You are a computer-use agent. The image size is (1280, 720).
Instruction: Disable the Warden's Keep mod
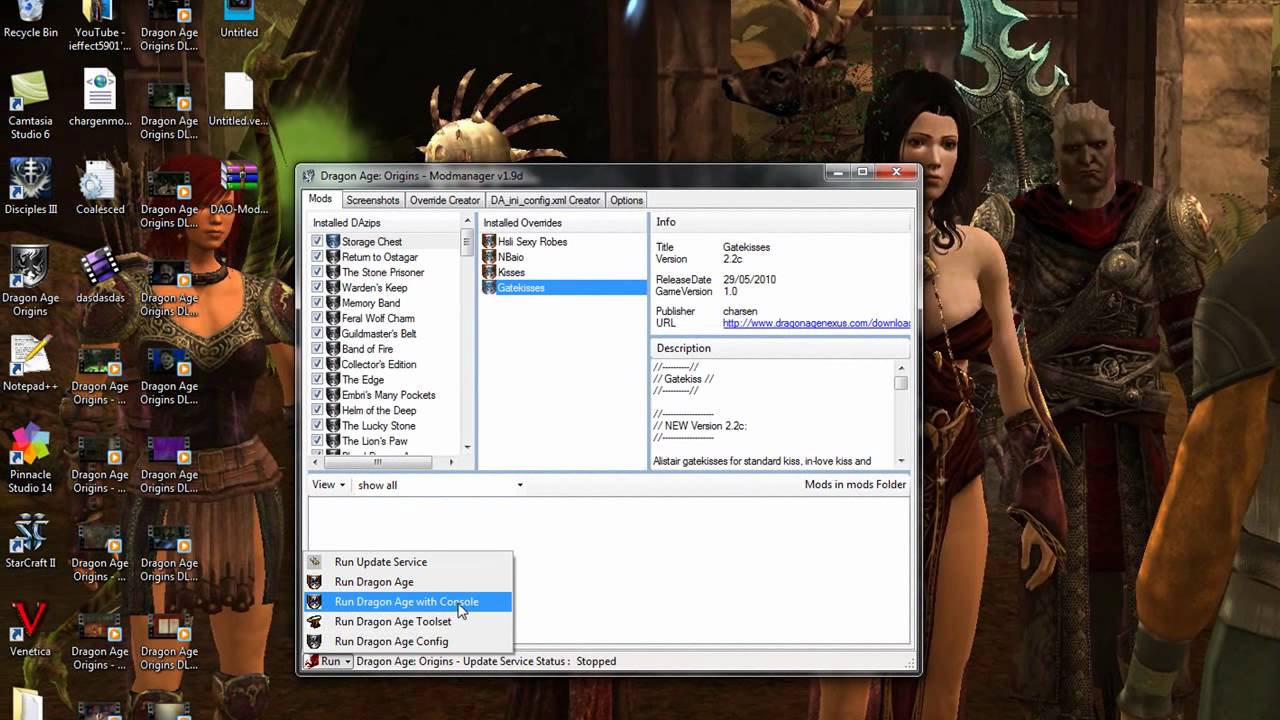(317, 287)
